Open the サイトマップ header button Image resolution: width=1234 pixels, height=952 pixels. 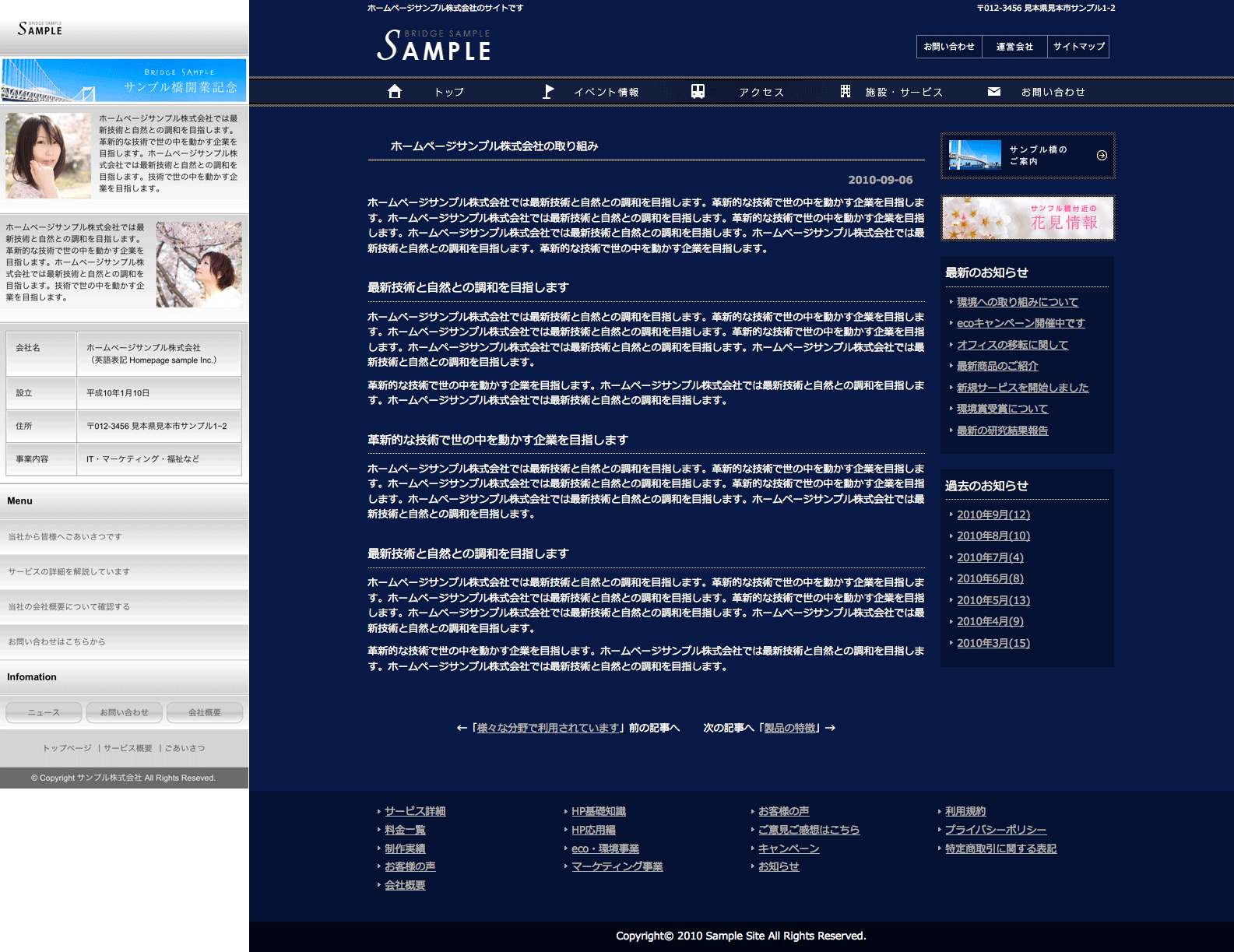[x=1078, y=47]
